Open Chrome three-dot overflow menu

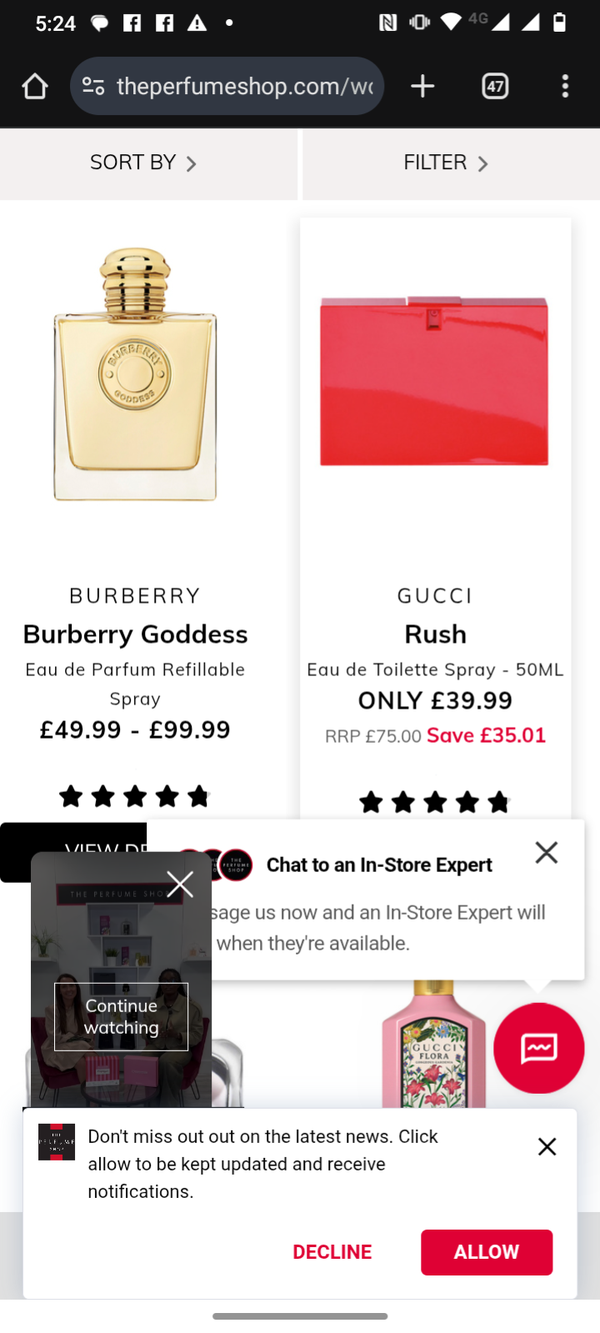[x=565, y=87]
